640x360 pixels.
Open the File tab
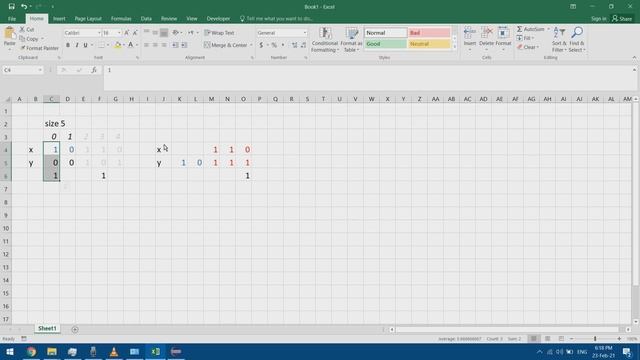[12, 19]
